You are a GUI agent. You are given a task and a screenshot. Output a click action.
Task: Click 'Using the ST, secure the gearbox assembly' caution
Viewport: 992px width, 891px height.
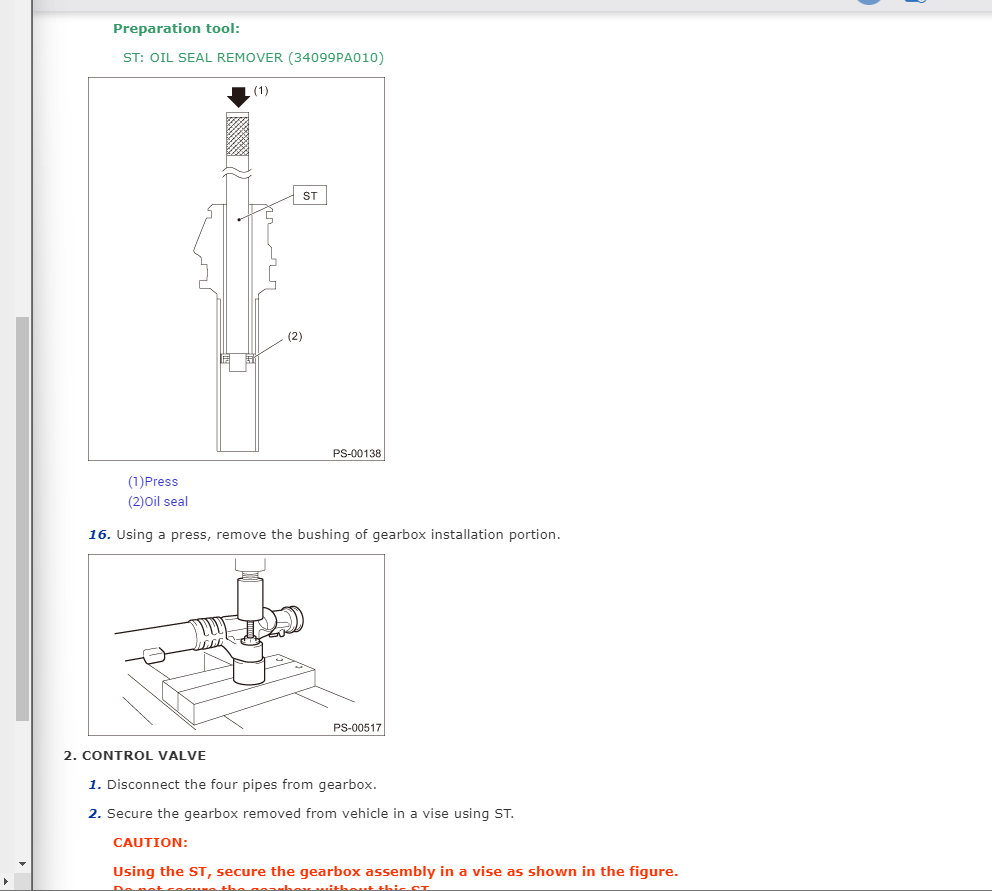(395, 871)
